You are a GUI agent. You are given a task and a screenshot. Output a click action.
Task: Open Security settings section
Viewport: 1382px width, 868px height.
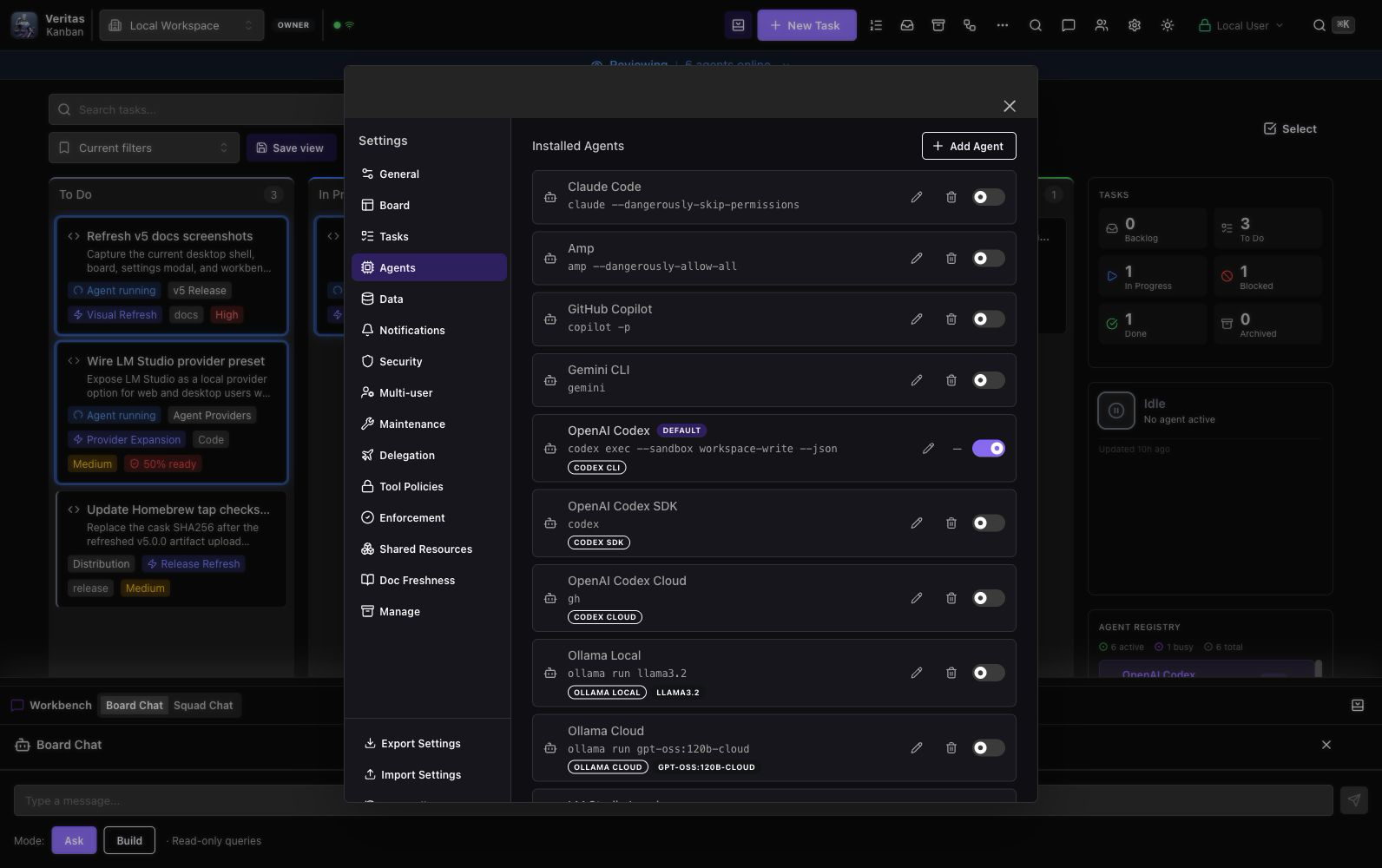(429, 361)
